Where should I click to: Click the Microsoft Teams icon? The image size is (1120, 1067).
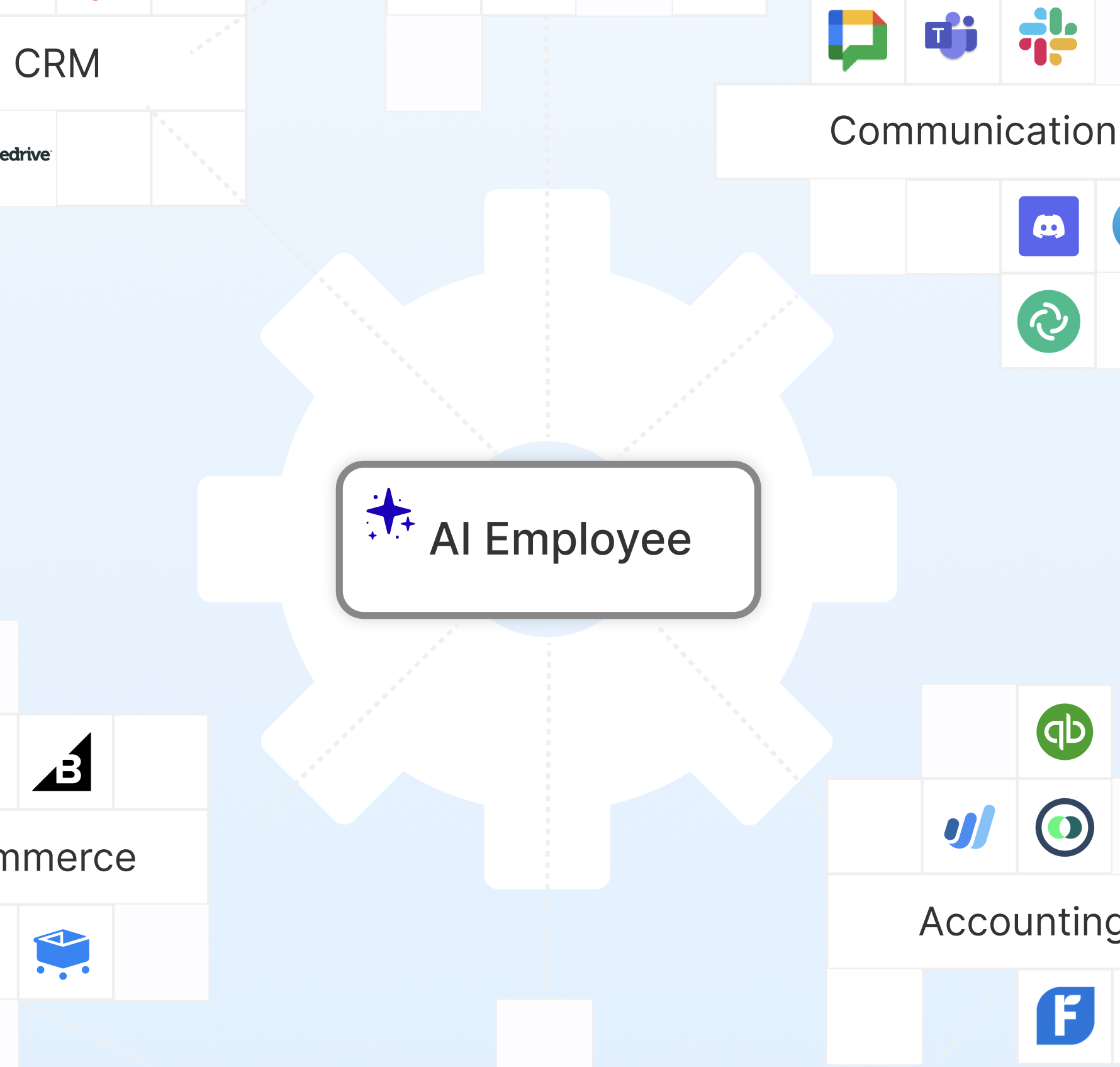pos(951,35)
